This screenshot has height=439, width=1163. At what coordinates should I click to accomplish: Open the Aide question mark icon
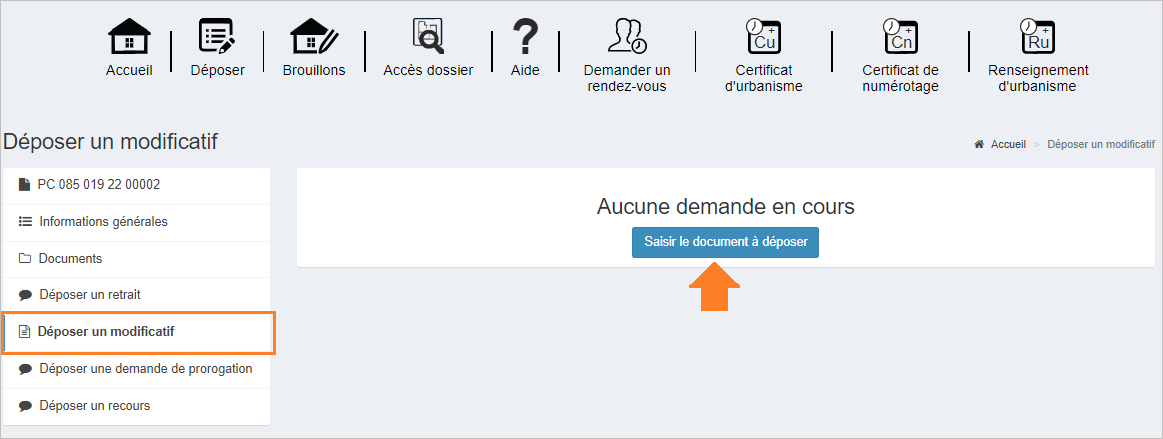click(525, 36)
